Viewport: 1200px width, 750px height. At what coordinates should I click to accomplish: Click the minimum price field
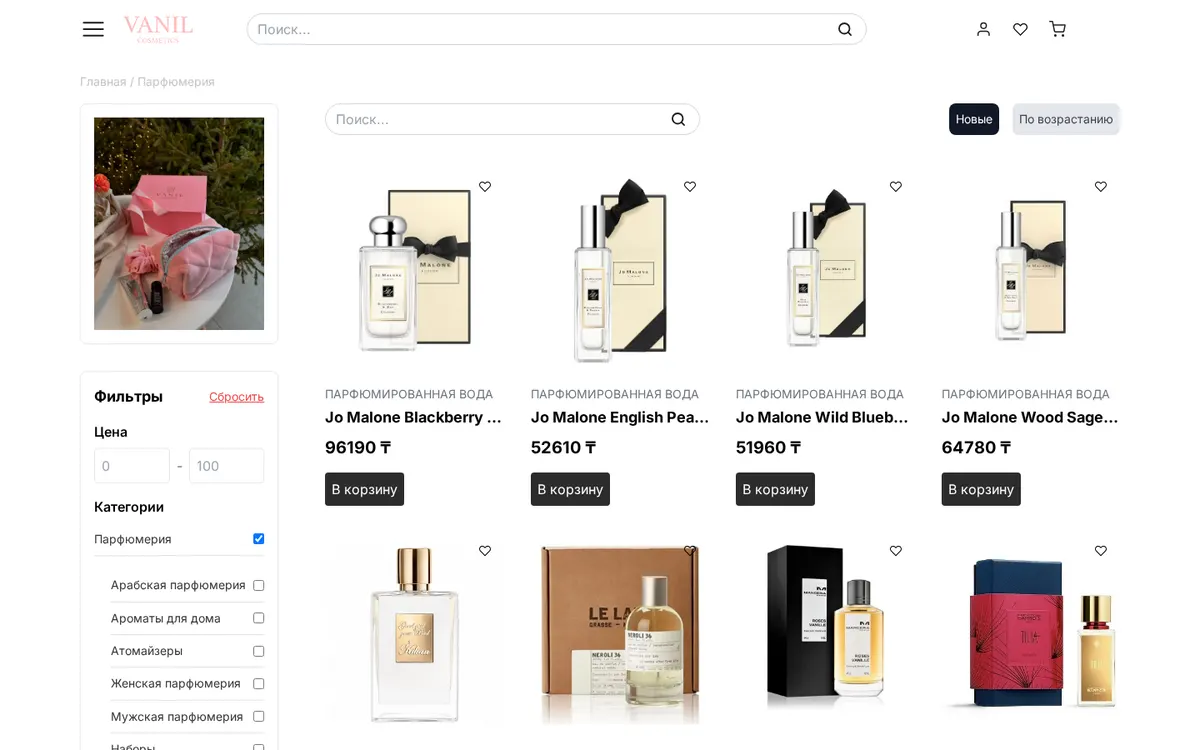pos(132,466)
